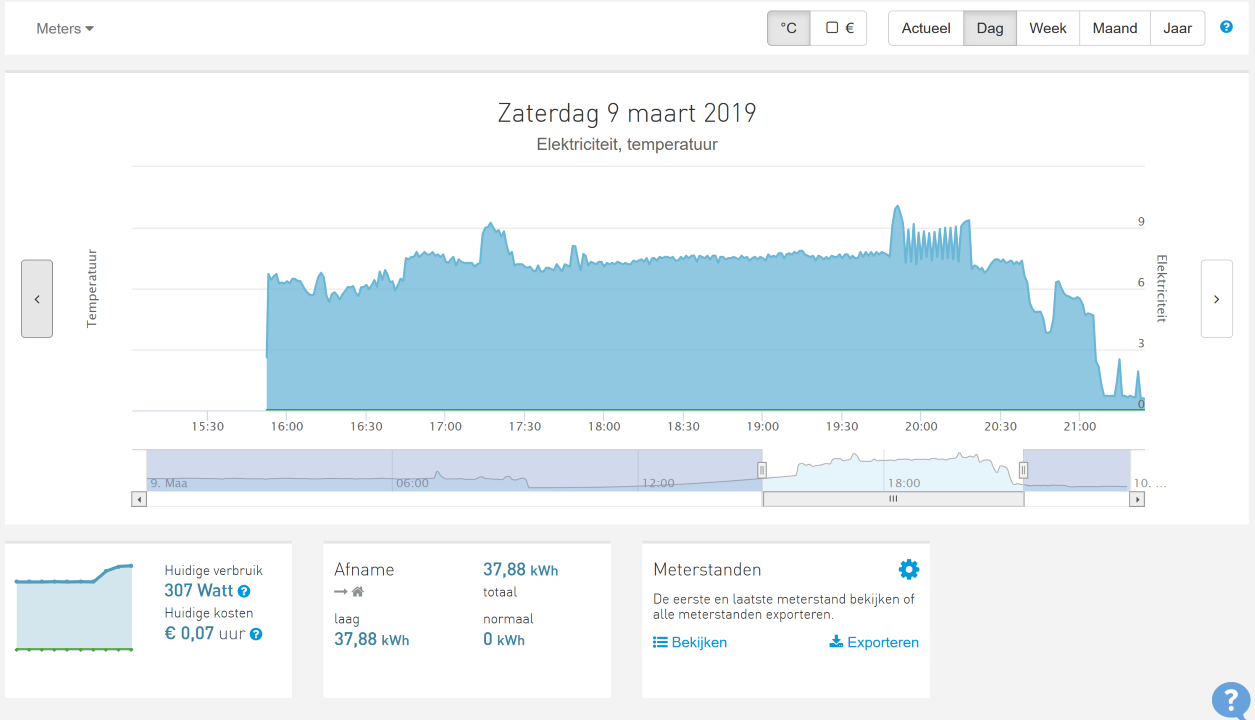Click the horizontal scrollbar thumb under navigator
The height and width of the screenshot is (720, 1255).
pos(892,499)
